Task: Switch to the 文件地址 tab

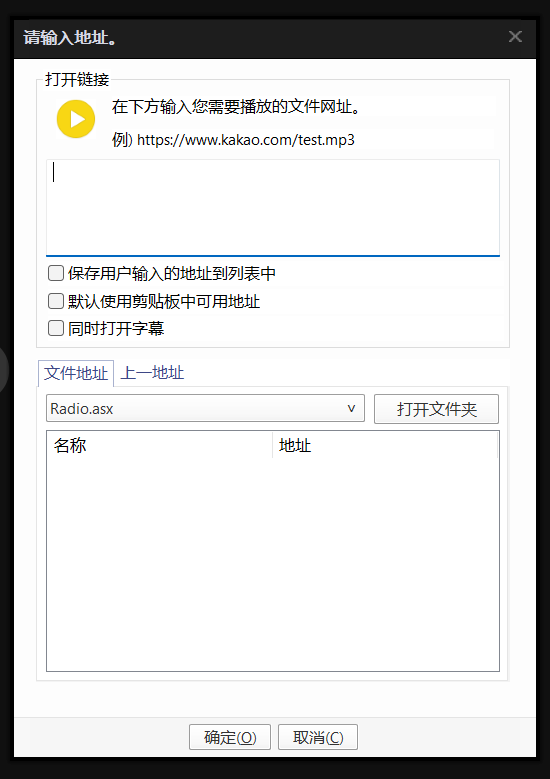Action: click(x=76, y=373)
